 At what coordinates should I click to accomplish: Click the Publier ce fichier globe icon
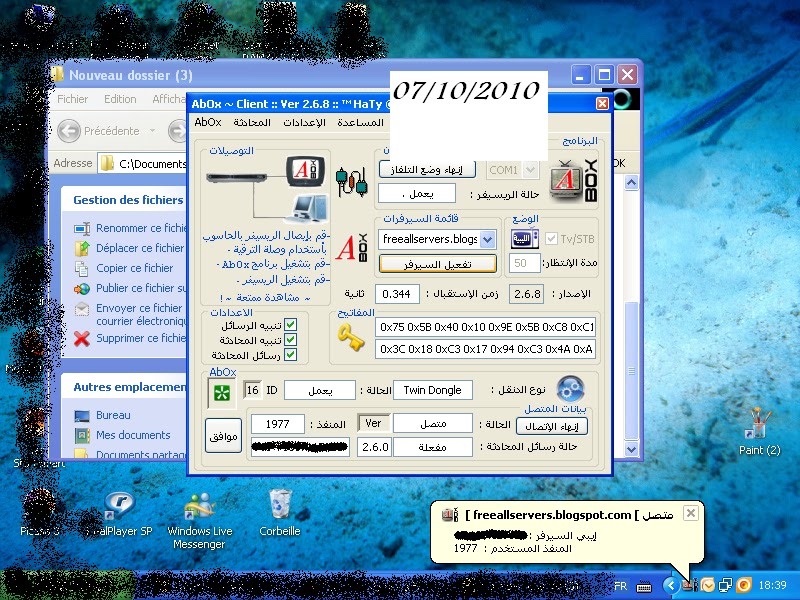(82, 289)
